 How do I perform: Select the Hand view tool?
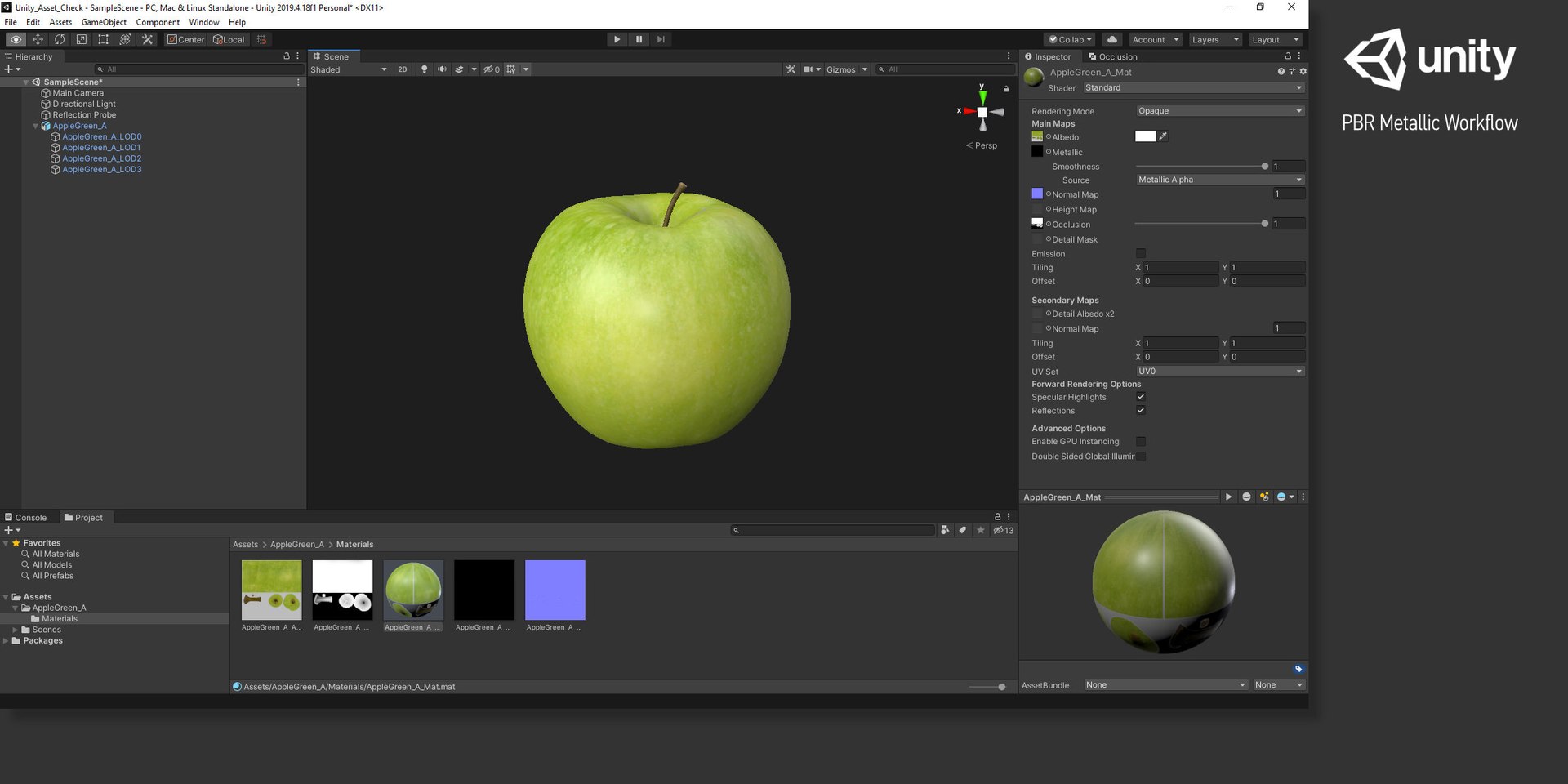(x=16, y=39)
